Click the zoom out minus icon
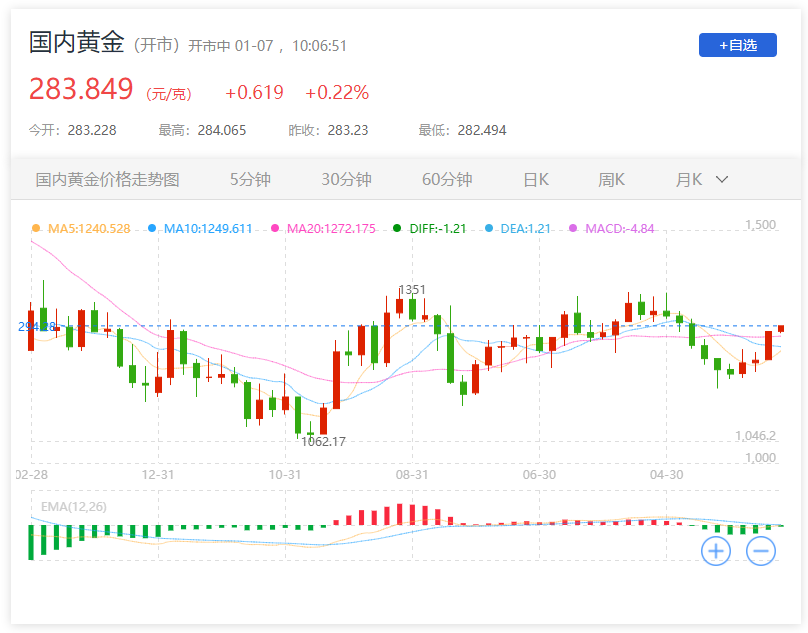Image resolution: width=808 pixels, height=633 pixels. coord(760,550)
